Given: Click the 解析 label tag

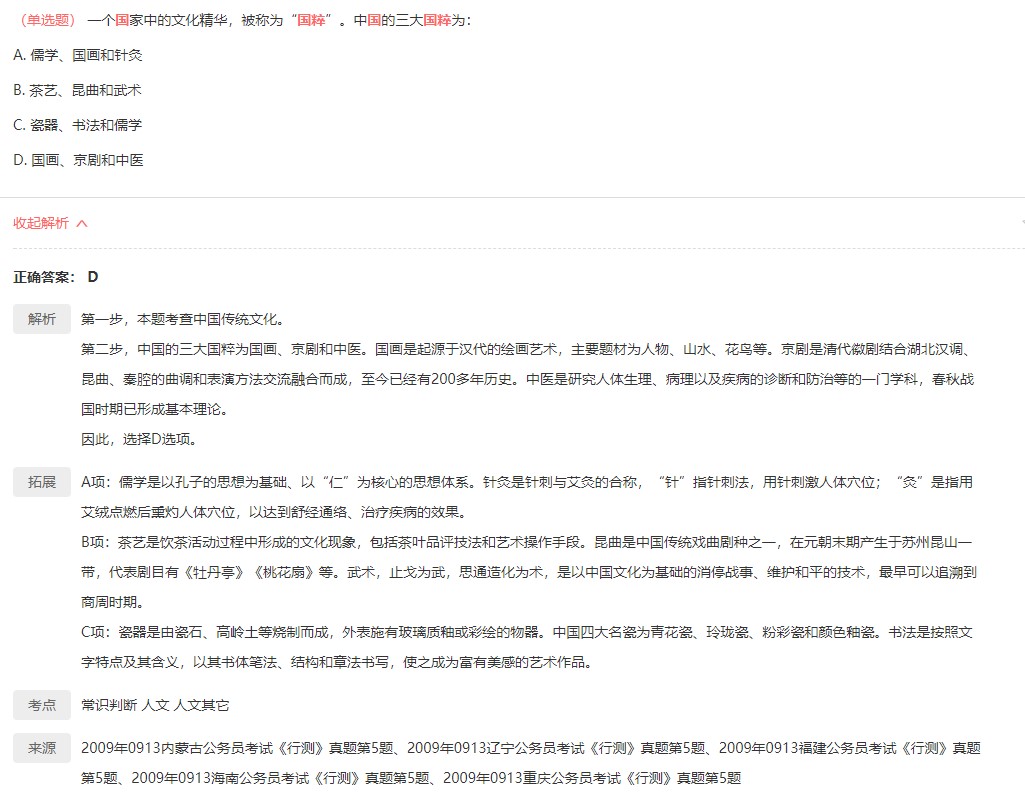Looking at the screenshot, I should click(x=42, y=319).
